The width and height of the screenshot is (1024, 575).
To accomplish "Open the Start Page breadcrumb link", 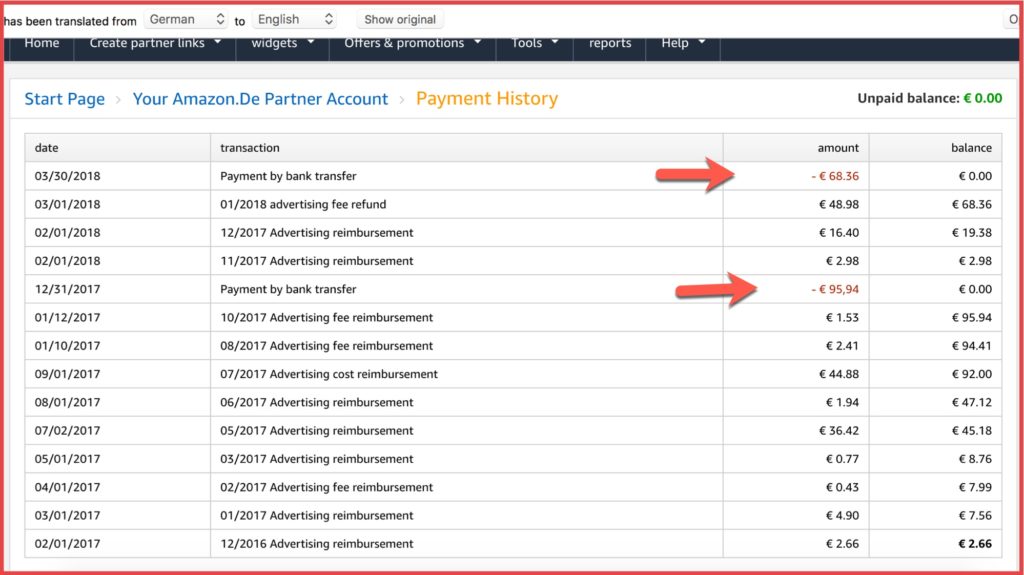I will click(x=65, y=99).
